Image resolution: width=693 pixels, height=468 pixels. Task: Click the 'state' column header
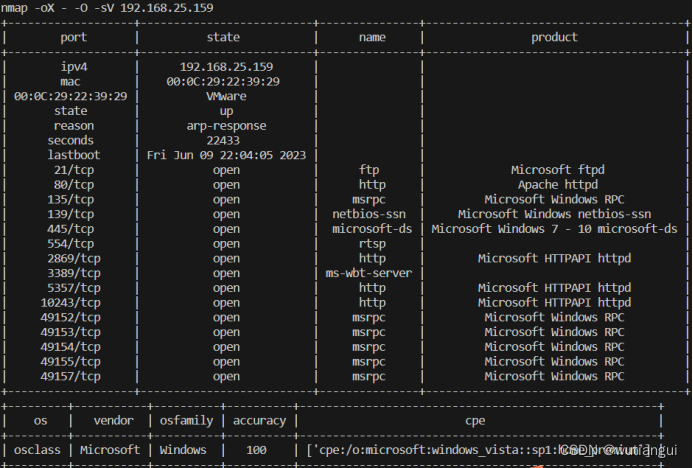point(223,37)
